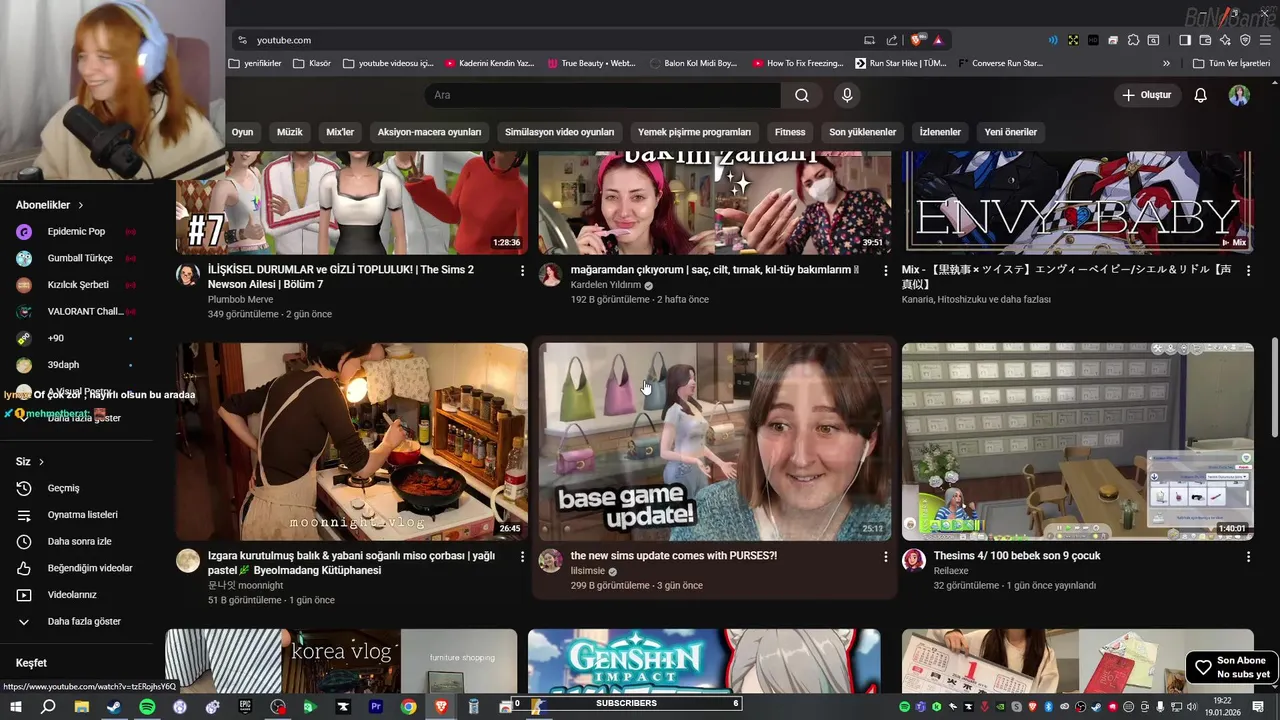
Task: Open options menu for ENVY BABY mix
Action: tap(1248, 270)
